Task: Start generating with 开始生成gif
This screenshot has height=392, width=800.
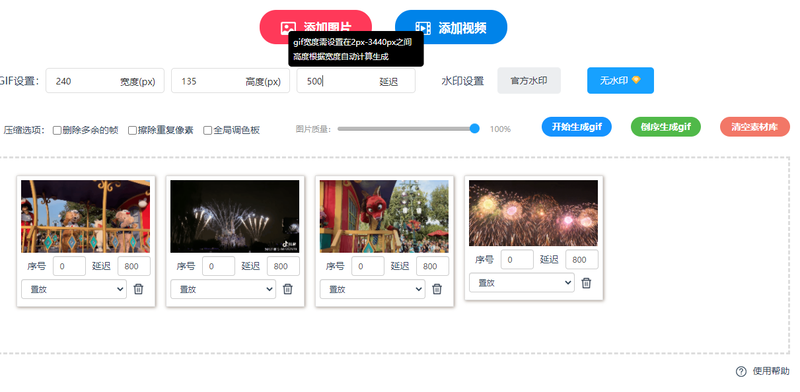Action: click(577, 127)
